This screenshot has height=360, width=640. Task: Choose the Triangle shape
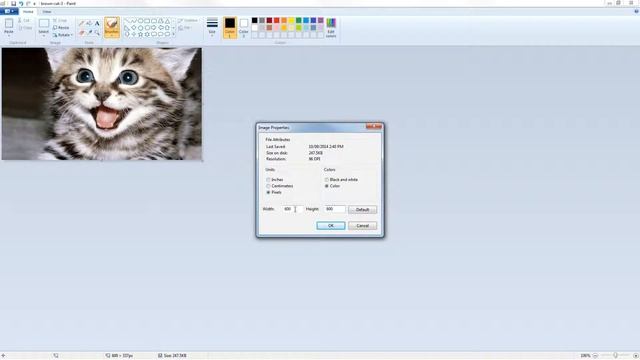click(167, 20)
